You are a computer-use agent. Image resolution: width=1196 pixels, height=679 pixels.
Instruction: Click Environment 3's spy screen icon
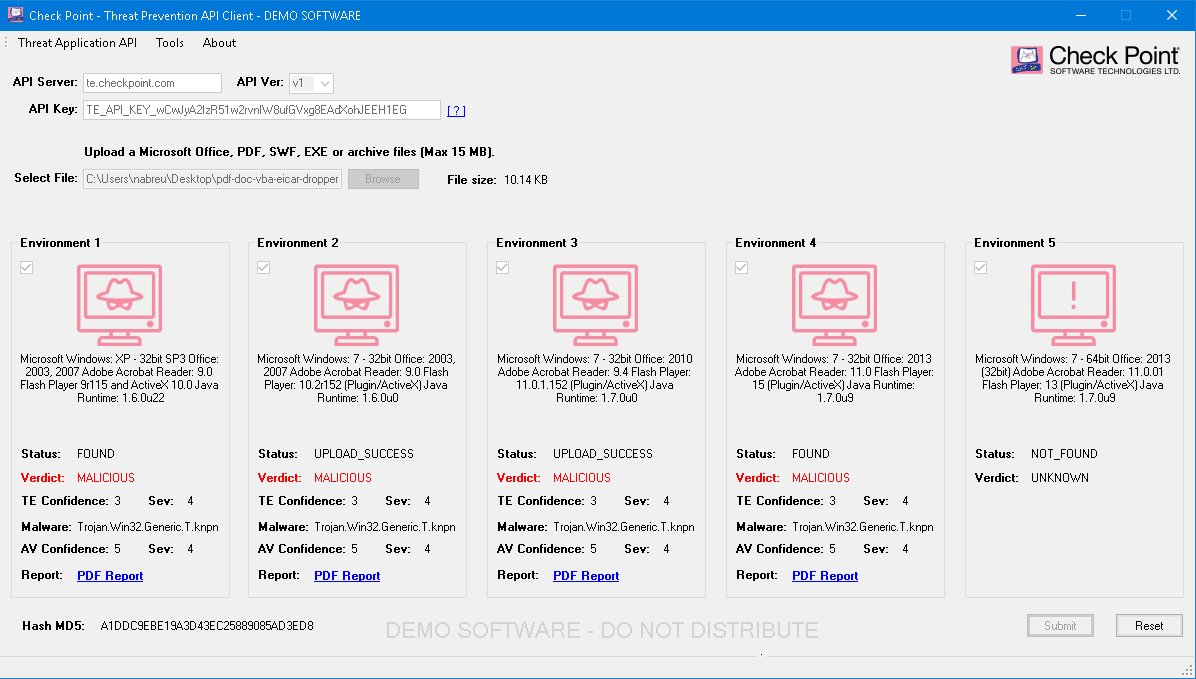coord(596,304)
